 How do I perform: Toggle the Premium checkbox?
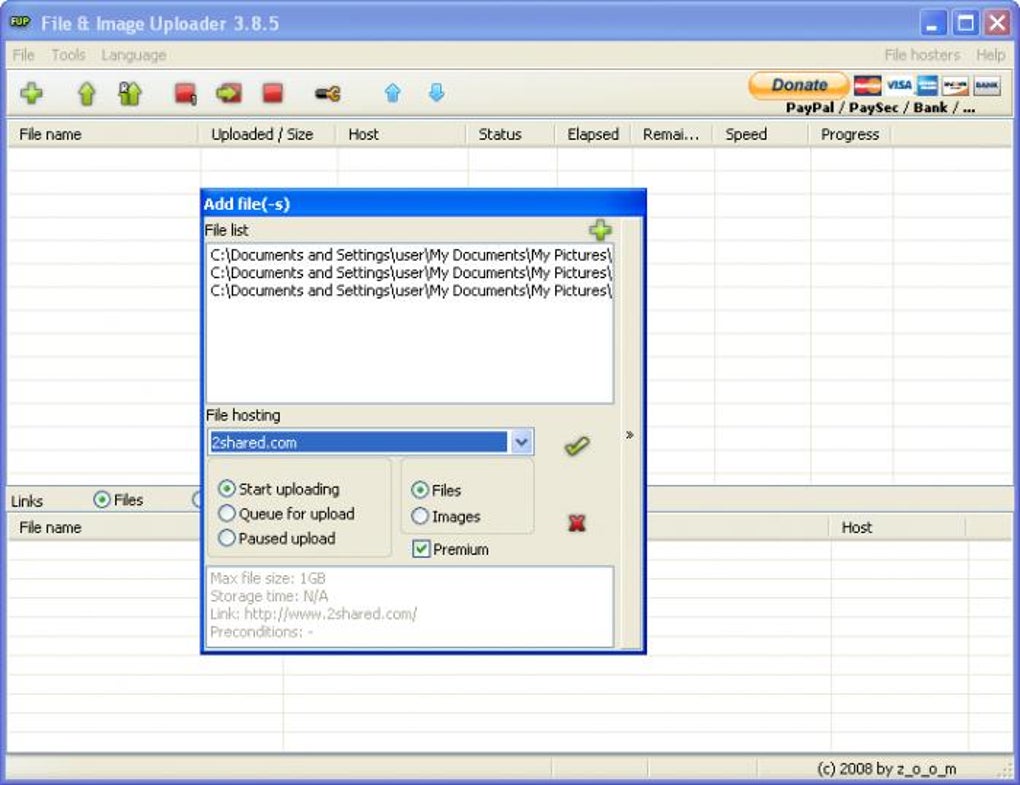pos(421,549)
